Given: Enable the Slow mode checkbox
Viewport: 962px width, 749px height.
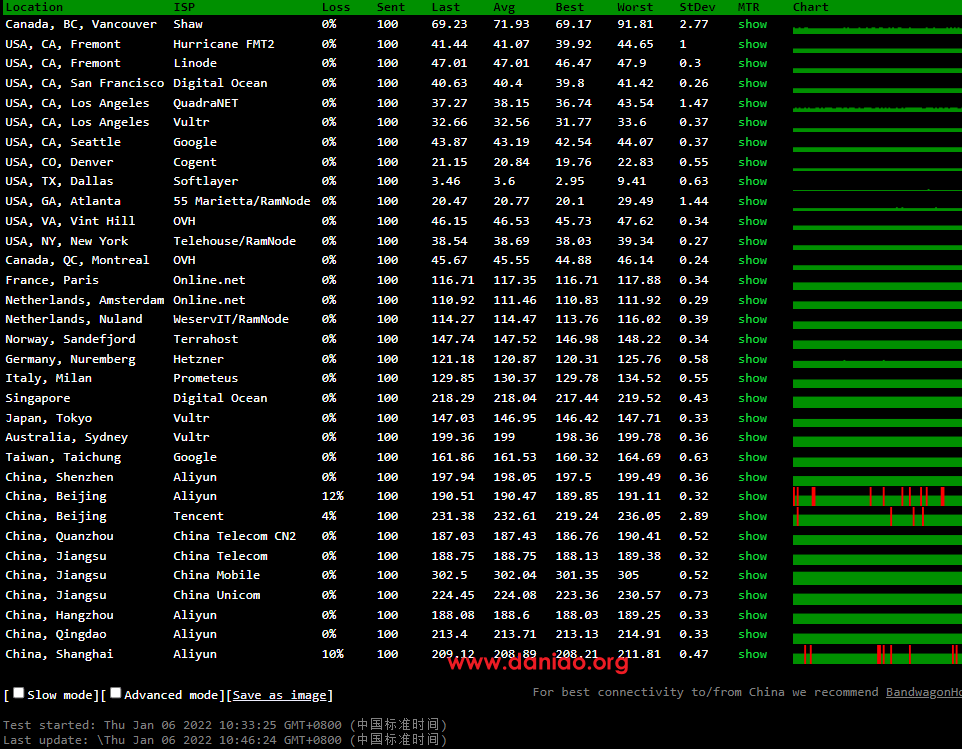Looking at the screenshot, I should [x=19, y=693].
